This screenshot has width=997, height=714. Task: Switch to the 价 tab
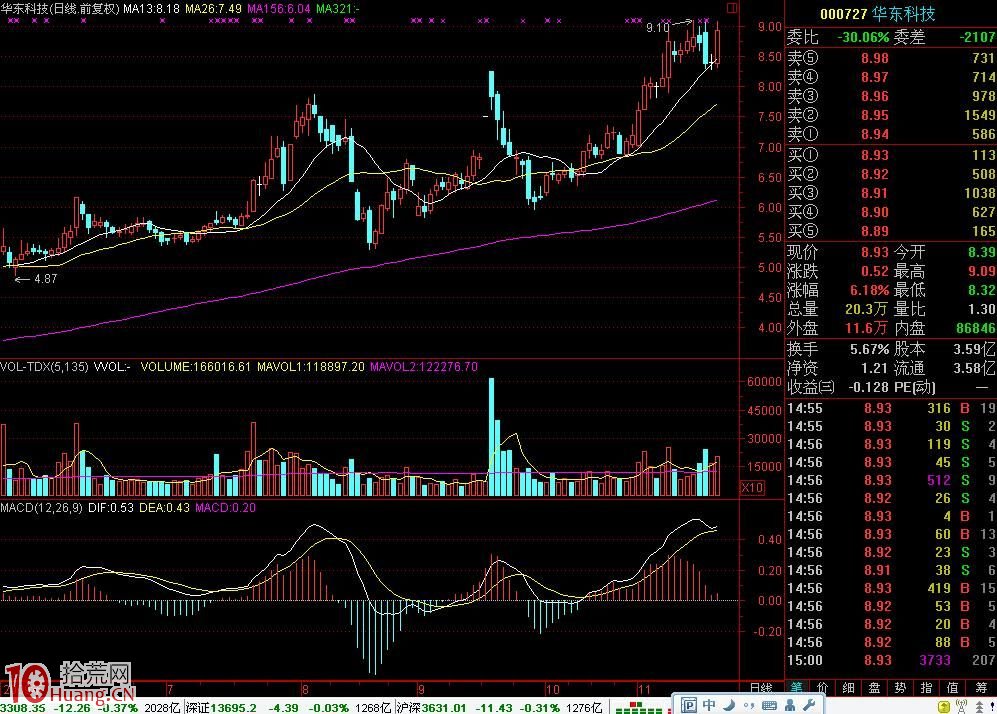(823, 688)
